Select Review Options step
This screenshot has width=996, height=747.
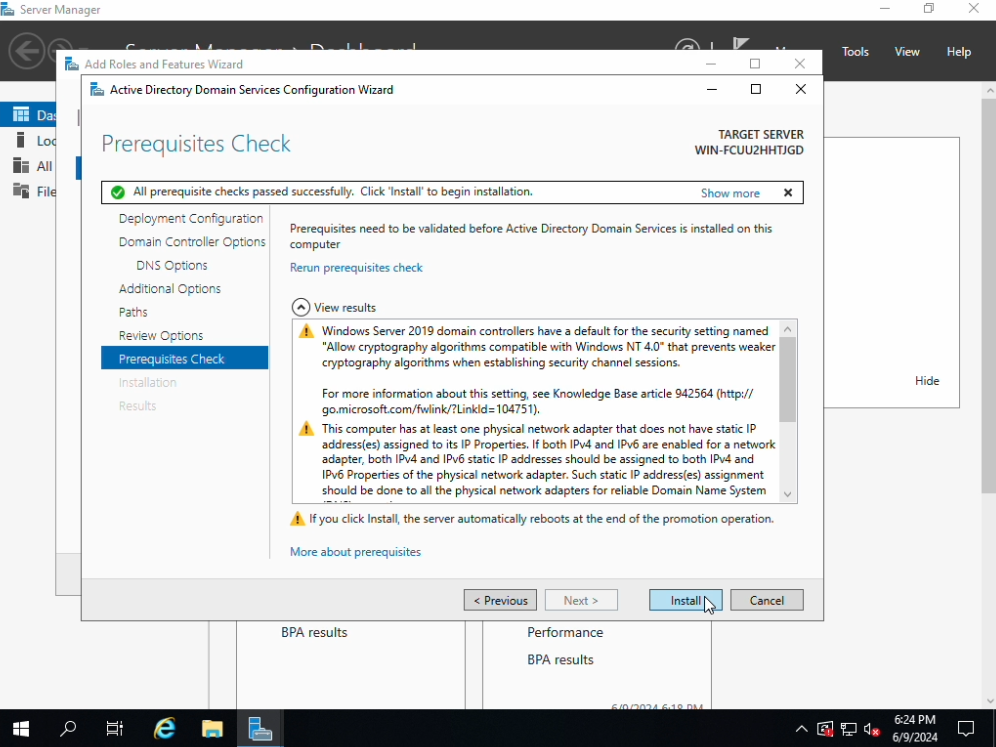pos(161,336)
